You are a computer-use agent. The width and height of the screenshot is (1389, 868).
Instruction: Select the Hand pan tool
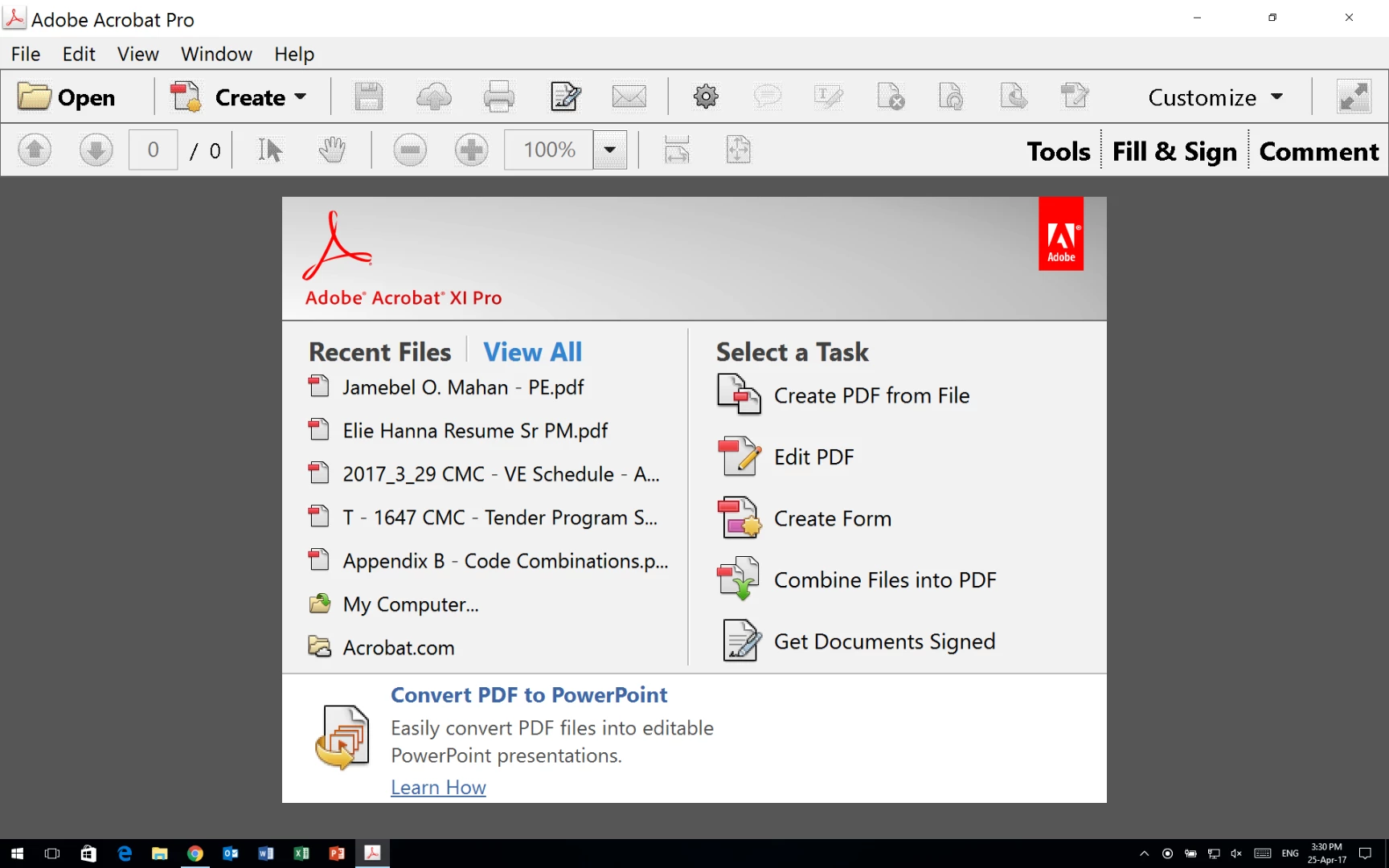click(332, 149)
